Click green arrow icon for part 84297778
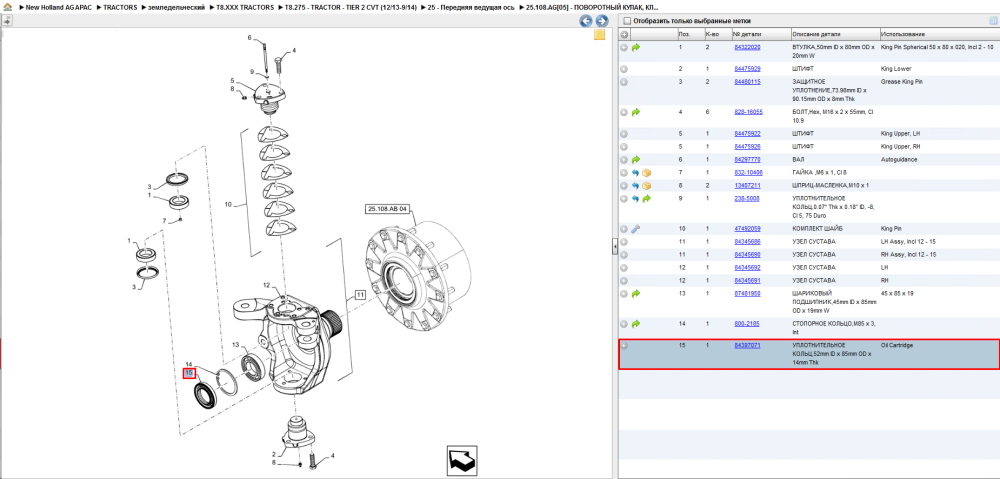 [636, 159]
